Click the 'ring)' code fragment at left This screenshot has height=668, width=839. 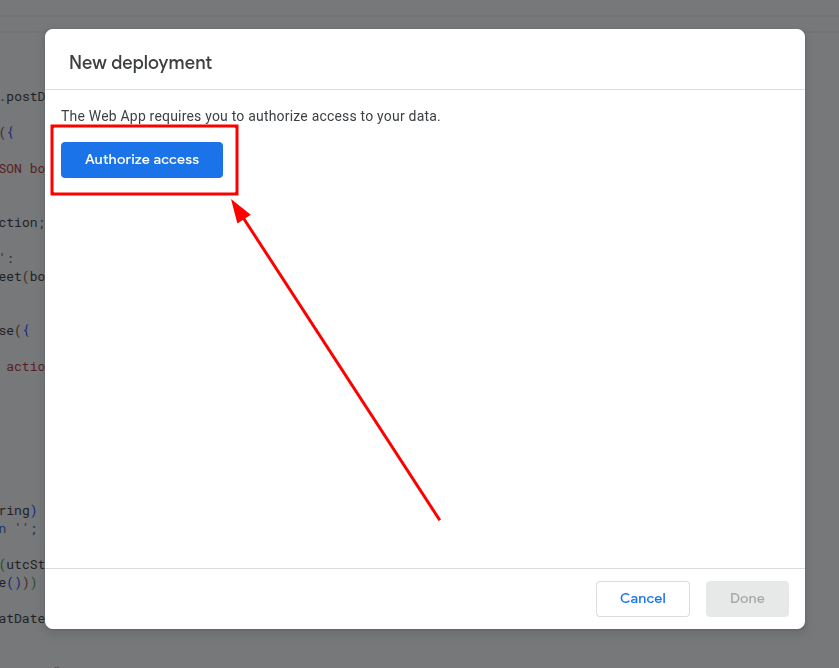[x=20, y=510]
